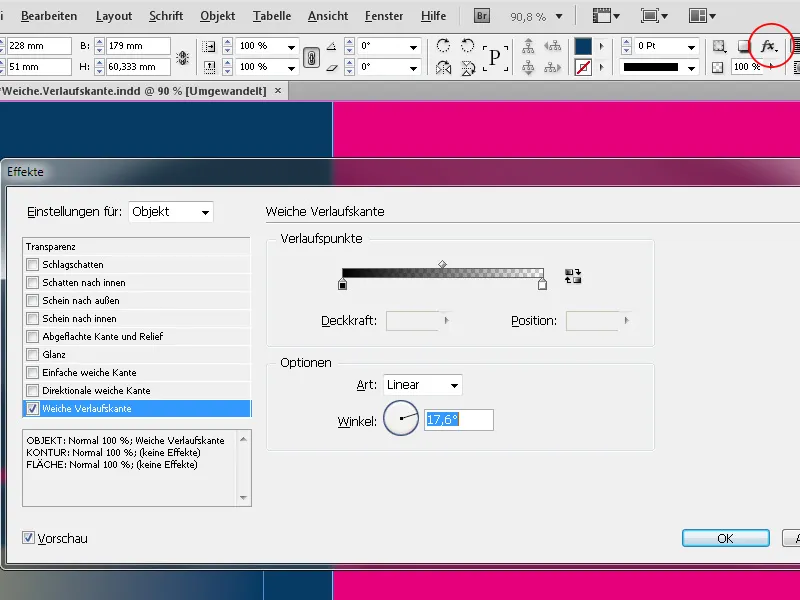This screenshot has height=600, width=800.
Task: Open the Objekt menu
Action: tap(217, 16)
